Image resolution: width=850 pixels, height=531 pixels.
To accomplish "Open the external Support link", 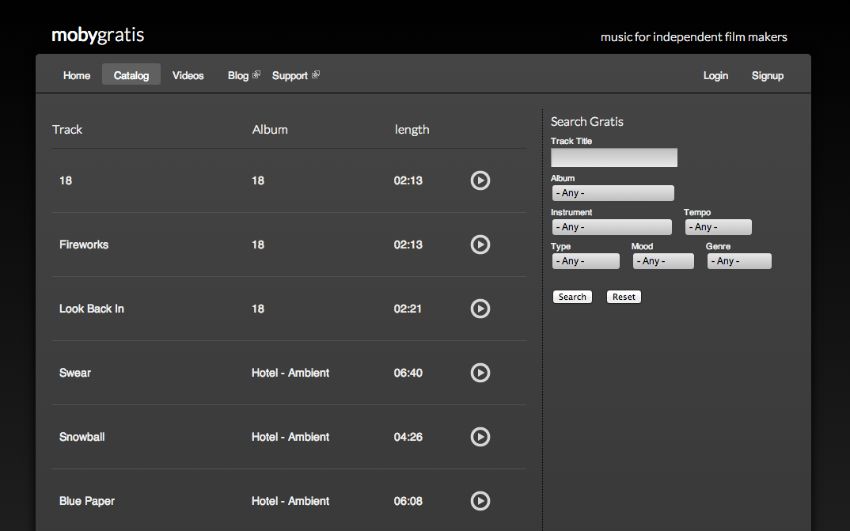I will (296, 75).
